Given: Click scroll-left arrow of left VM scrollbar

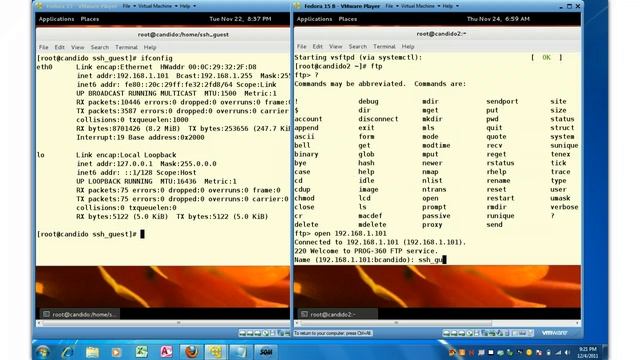Looking at the screenshot, I should pyautogui.click(x=39, y=323).
